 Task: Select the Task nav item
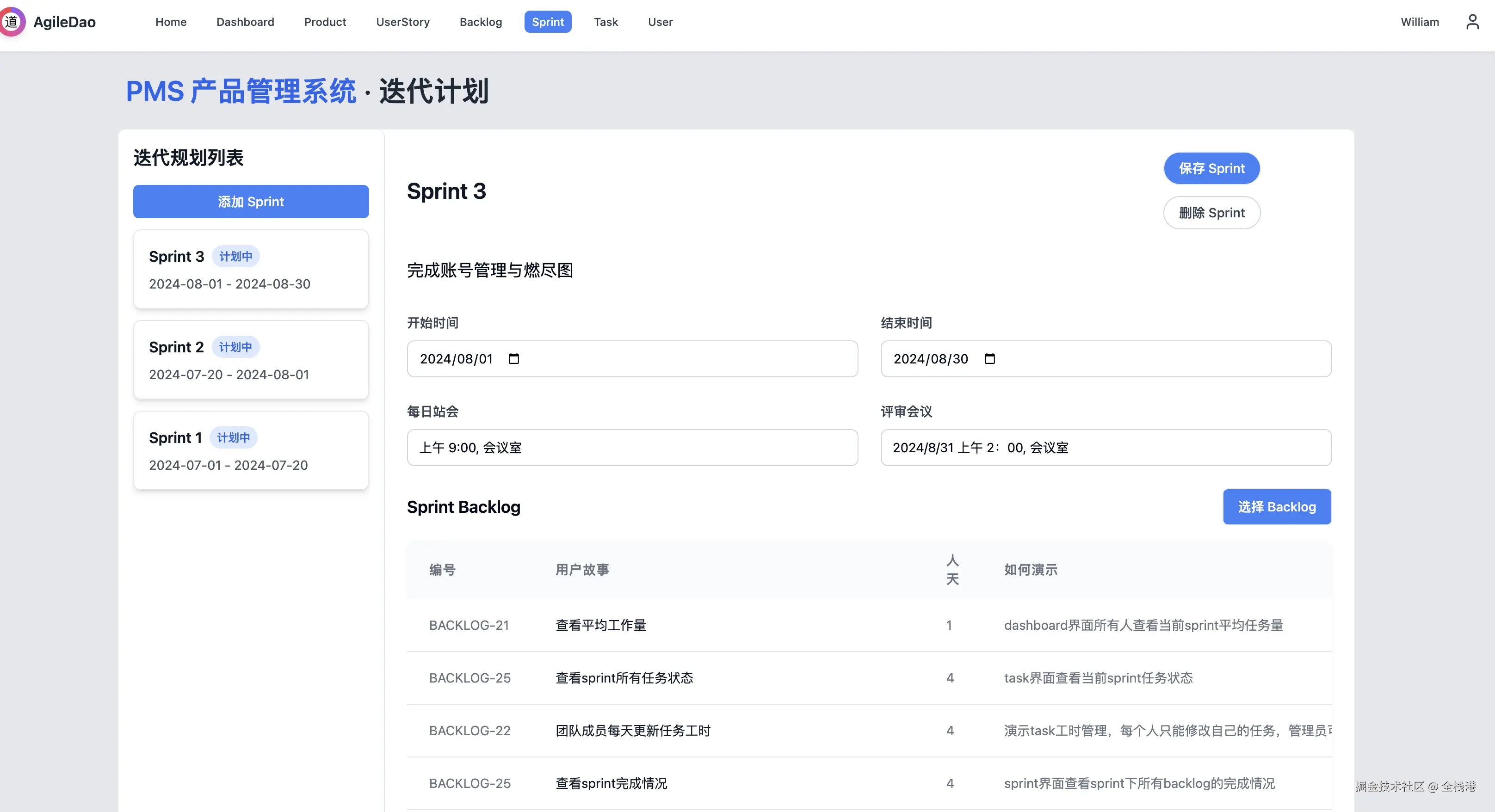pos(605,21)
